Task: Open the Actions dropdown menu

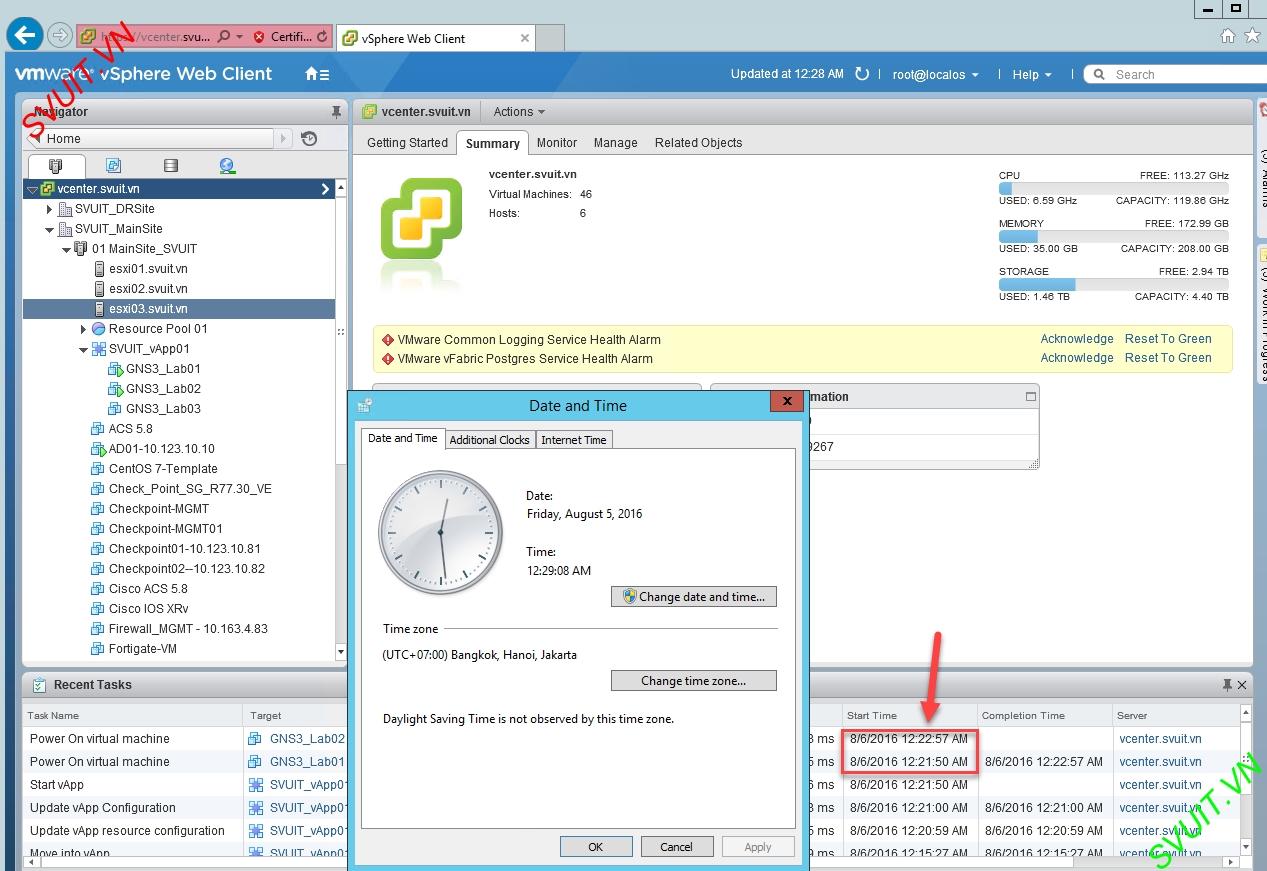Action: 519,112
